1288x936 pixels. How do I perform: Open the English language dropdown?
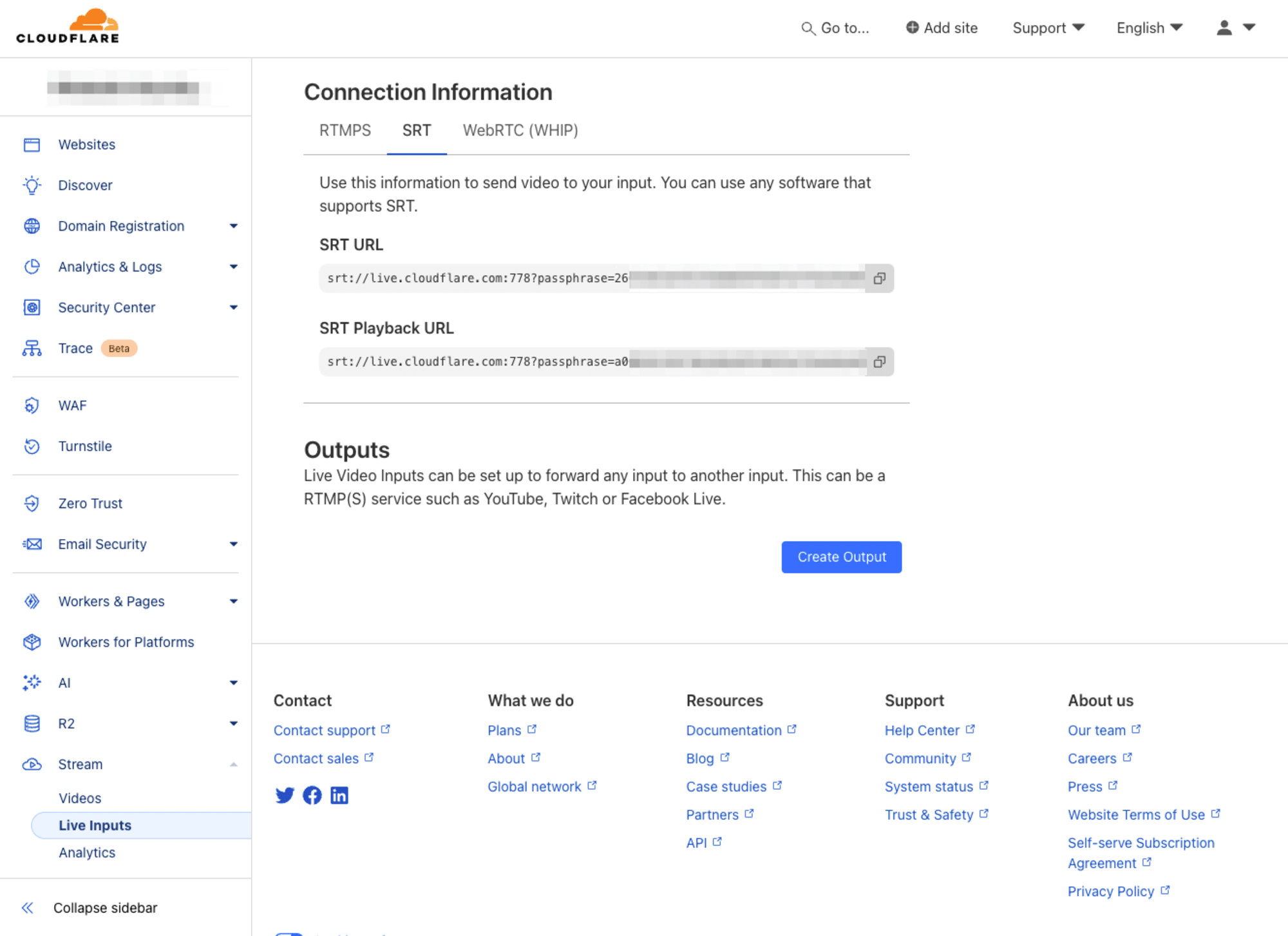1150,28
